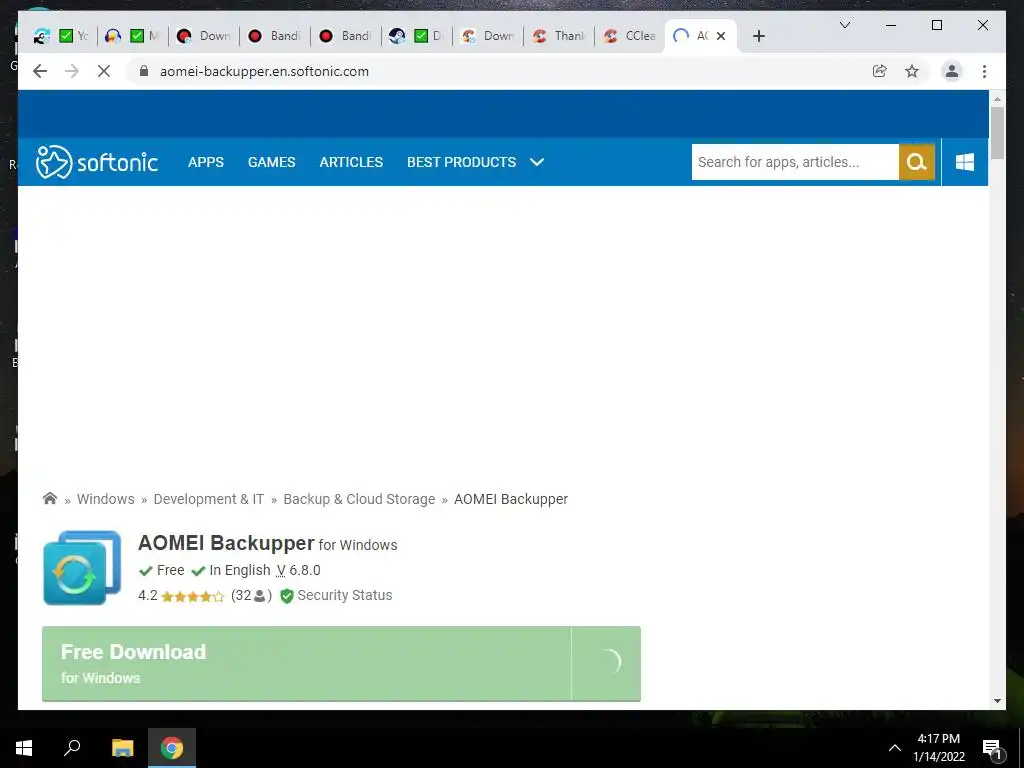This screenshot has width=1024, height=768.
Task: Open the Chrome profile avatar menu
Action: coord(952,71)
